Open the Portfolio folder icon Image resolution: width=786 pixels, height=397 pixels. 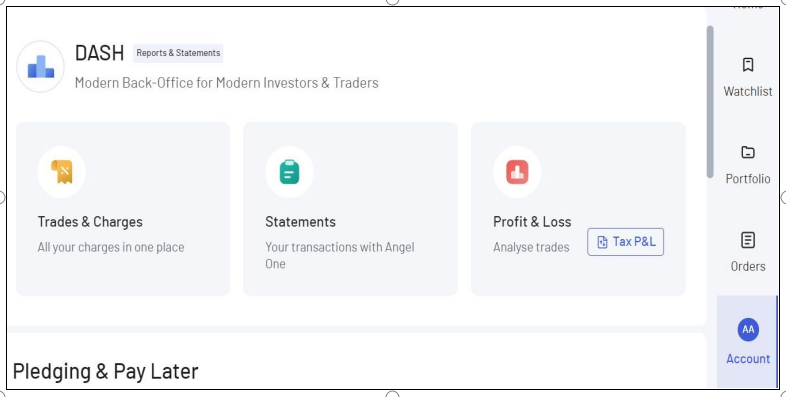(x=748, y=152)
